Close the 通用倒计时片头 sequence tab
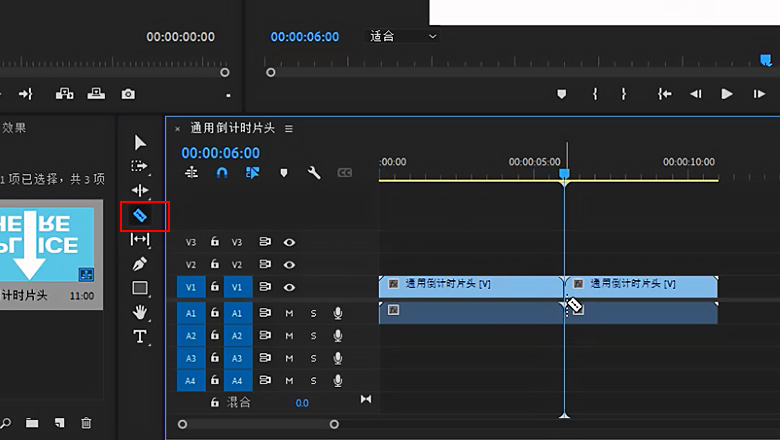This screenshot has height=440, width=780. [x=178, y=129]
